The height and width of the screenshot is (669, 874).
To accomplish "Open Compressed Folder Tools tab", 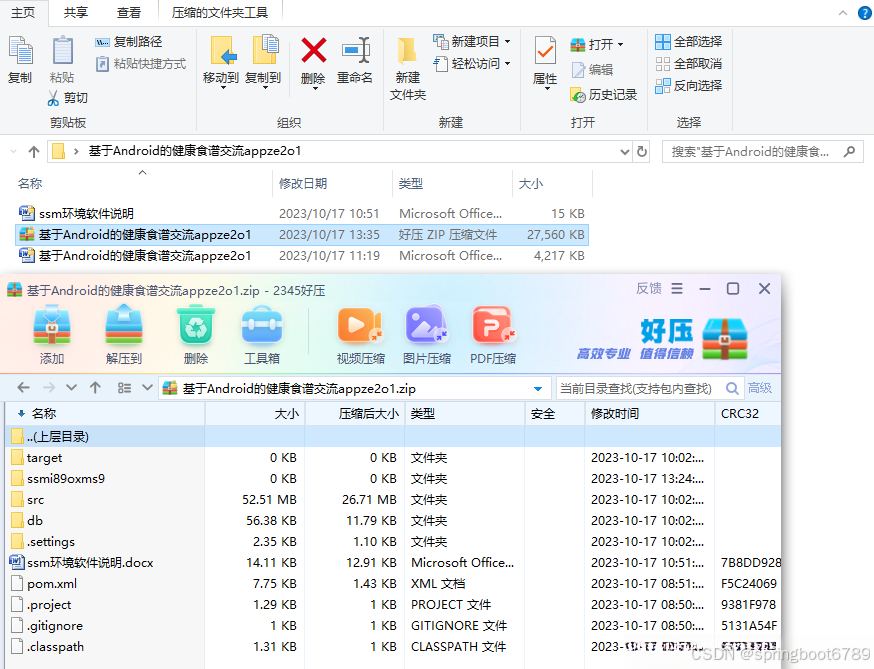I will [x=220, y=12].
